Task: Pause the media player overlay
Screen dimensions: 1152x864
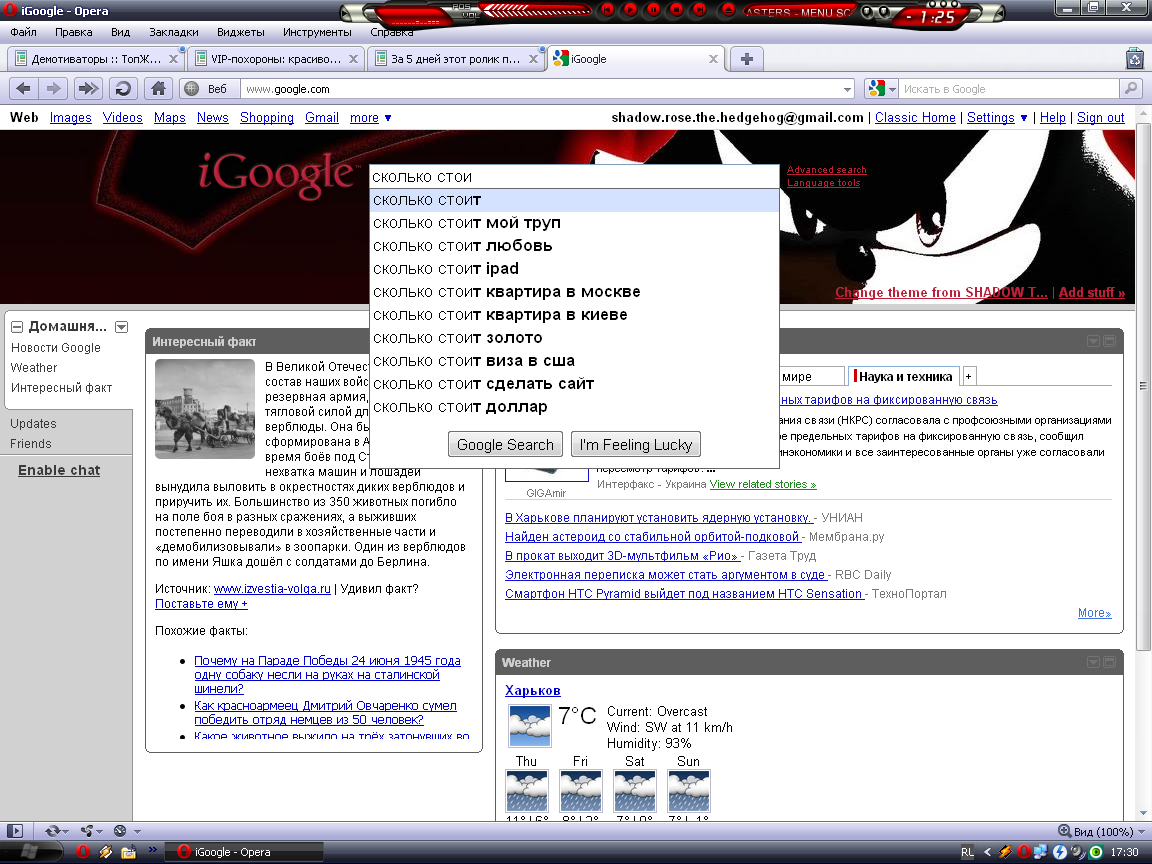Action: [x=653, y=10]
